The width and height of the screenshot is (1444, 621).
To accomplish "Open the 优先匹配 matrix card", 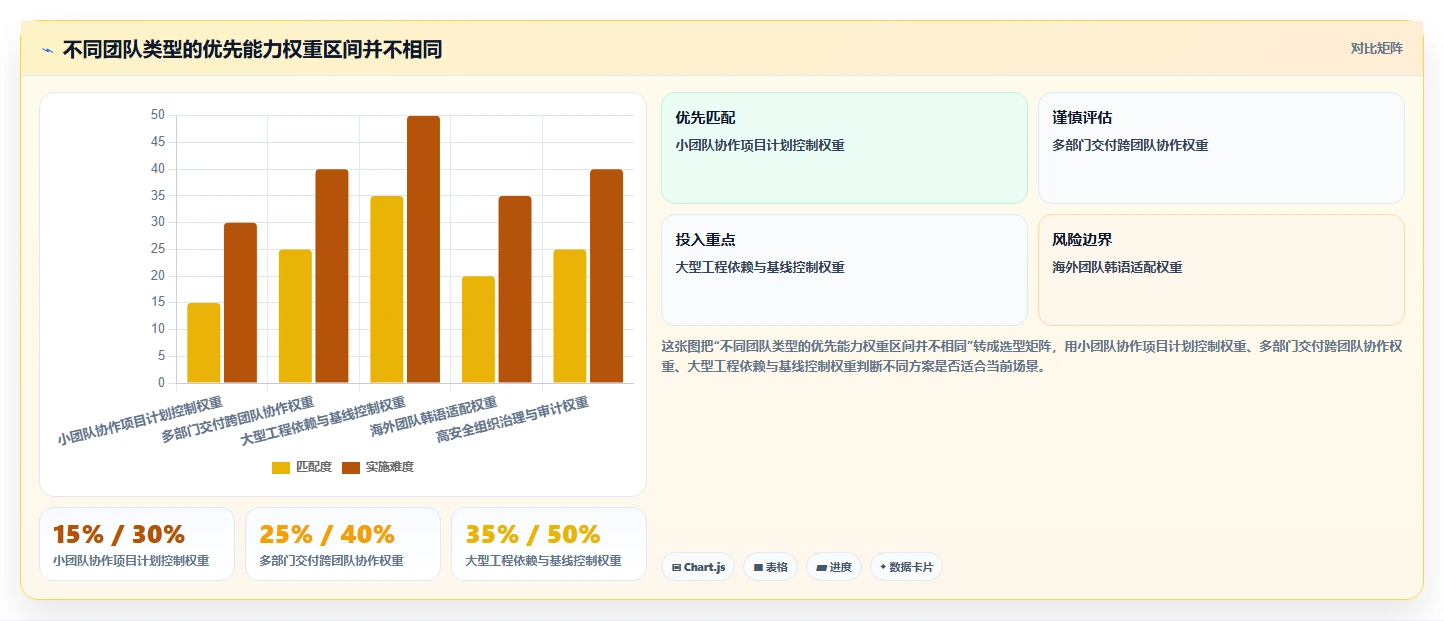I will [844, 148].
